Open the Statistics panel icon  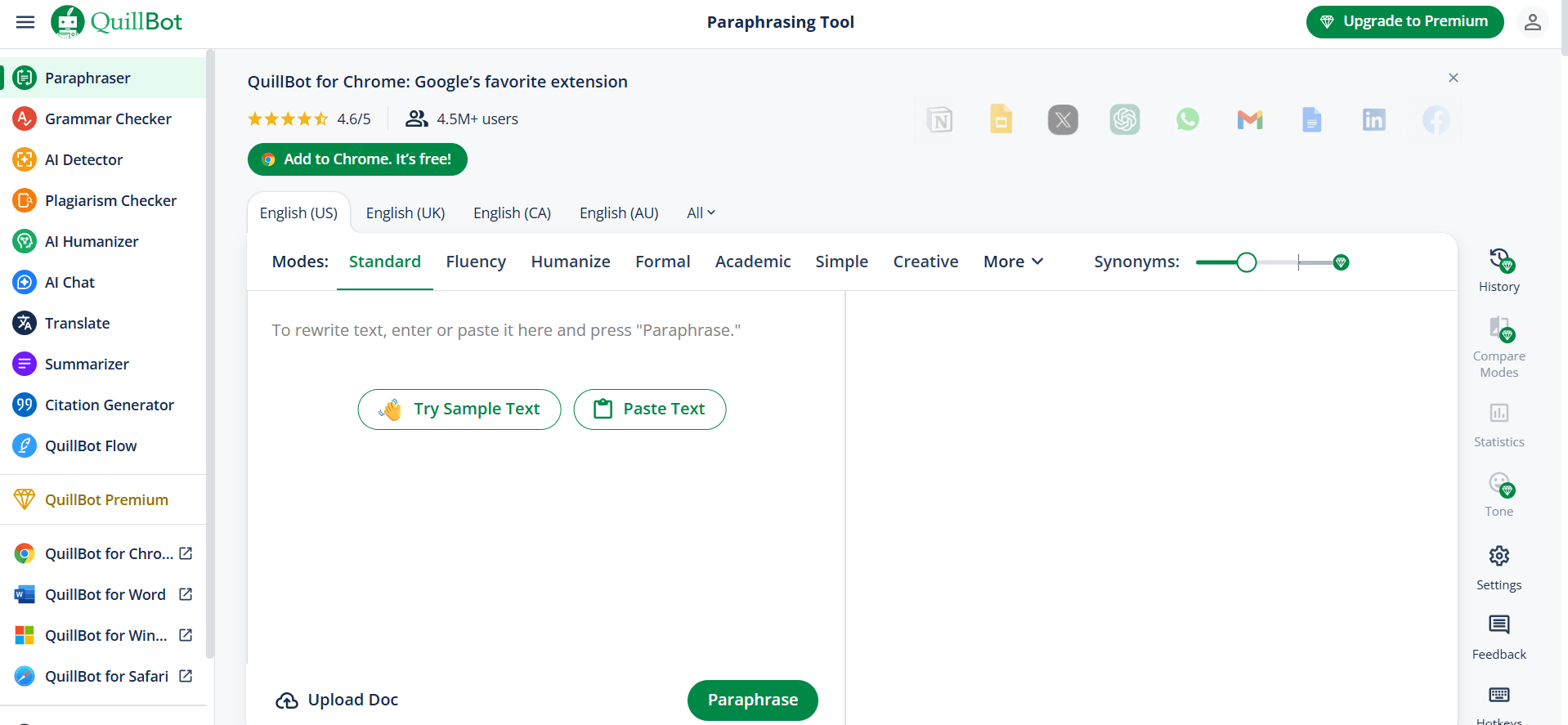tap(1499, 413)
